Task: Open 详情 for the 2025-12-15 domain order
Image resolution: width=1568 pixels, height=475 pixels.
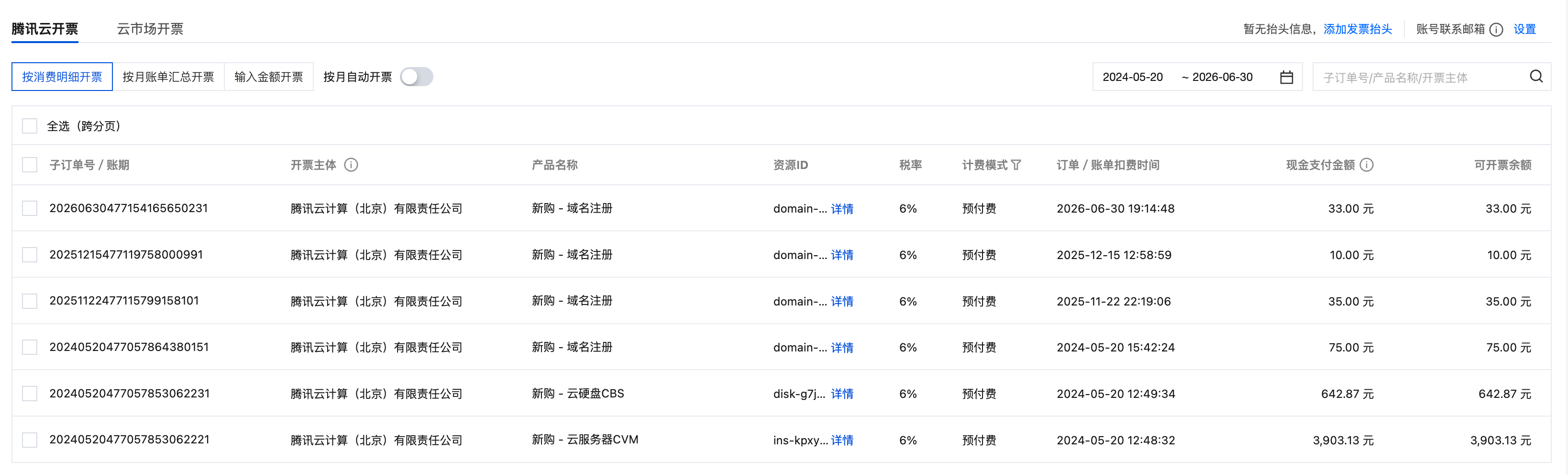Action: click(x=842, y=255)
